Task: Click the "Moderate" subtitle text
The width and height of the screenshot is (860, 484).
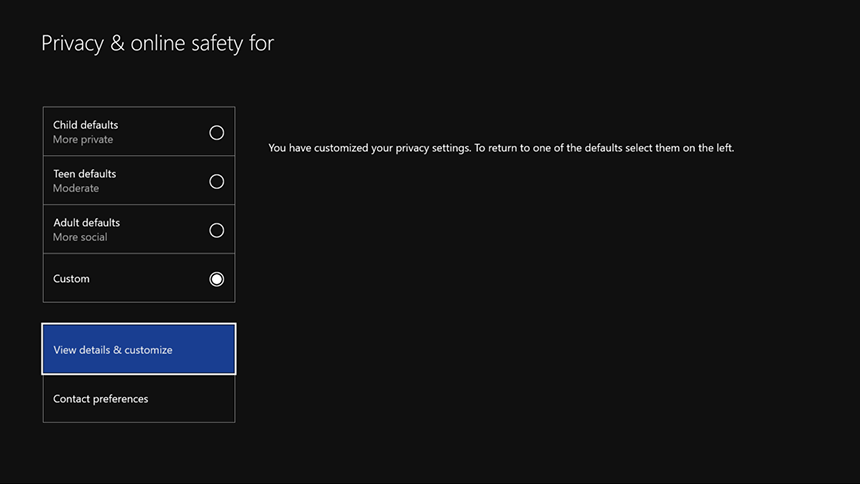Action: point(76,189)
